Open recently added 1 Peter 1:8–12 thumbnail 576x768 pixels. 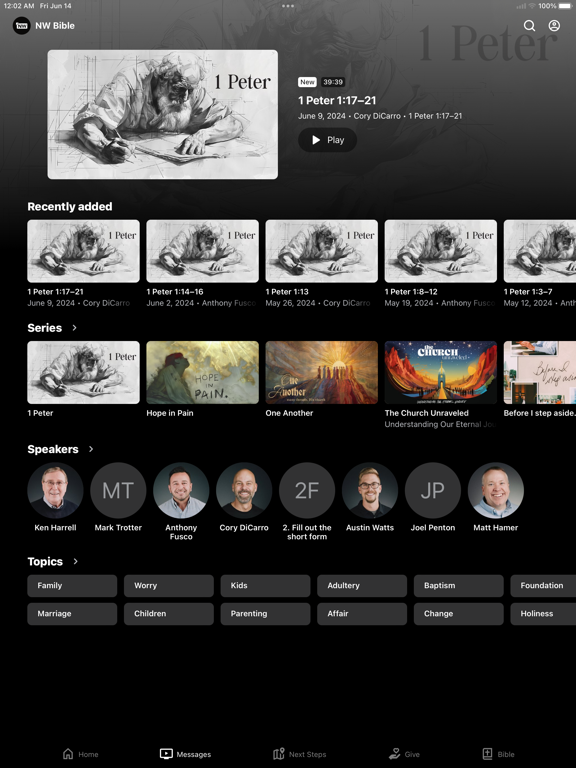(440, 251)
